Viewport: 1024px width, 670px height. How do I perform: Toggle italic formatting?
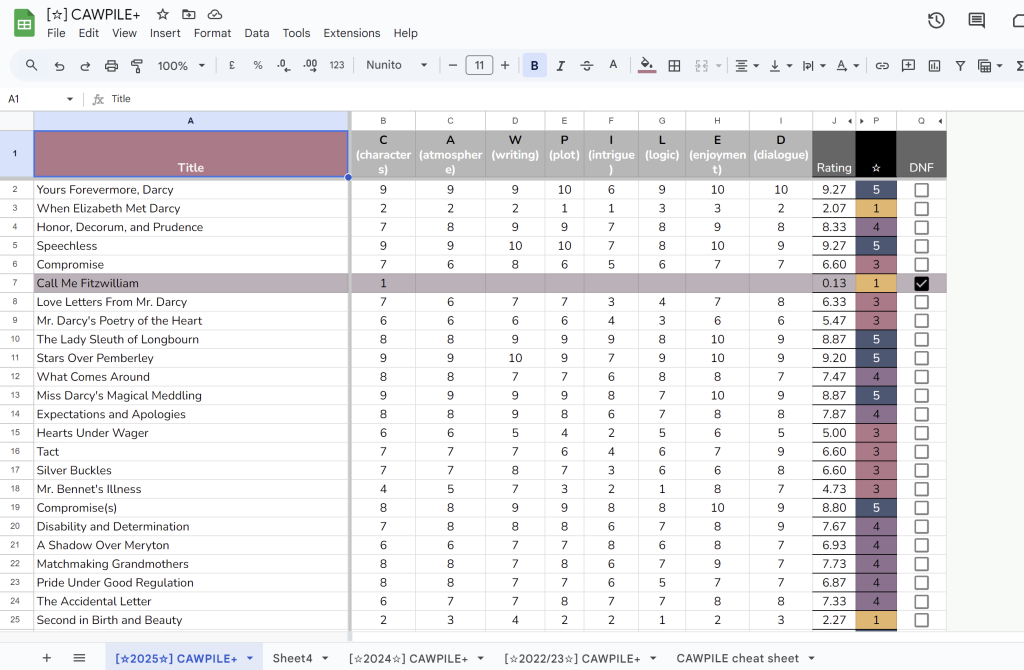[x=560, y=66]
